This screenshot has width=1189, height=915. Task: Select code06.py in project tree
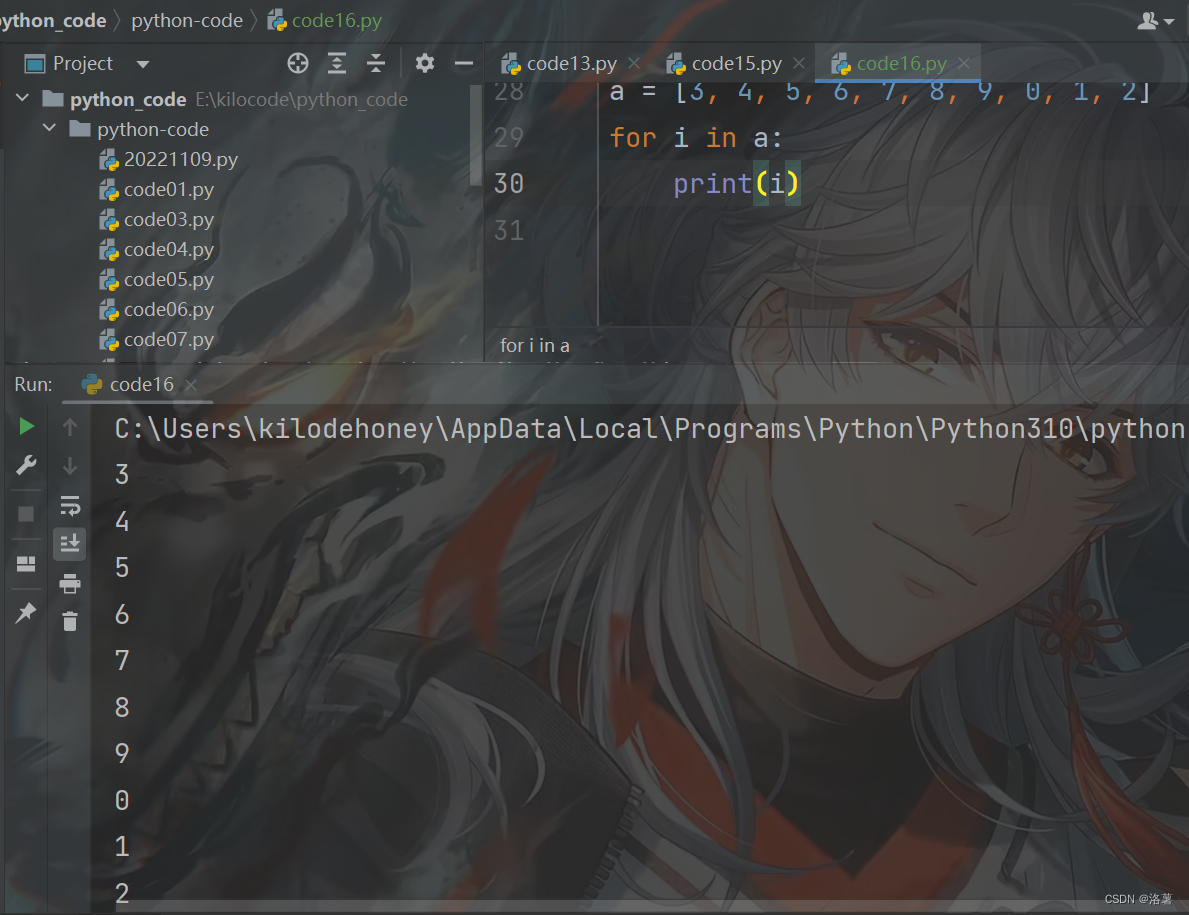click(x=169, y=309)
